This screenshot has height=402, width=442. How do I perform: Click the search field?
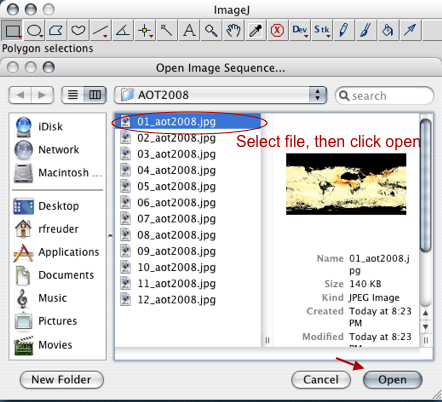[x=384, y=96]
